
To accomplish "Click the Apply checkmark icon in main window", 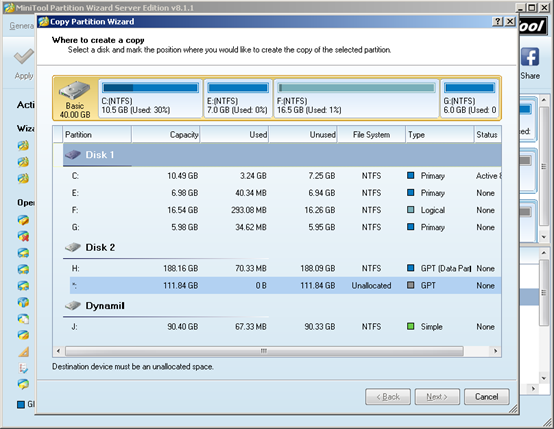I will pyautogui.click(x=24, y=57).
